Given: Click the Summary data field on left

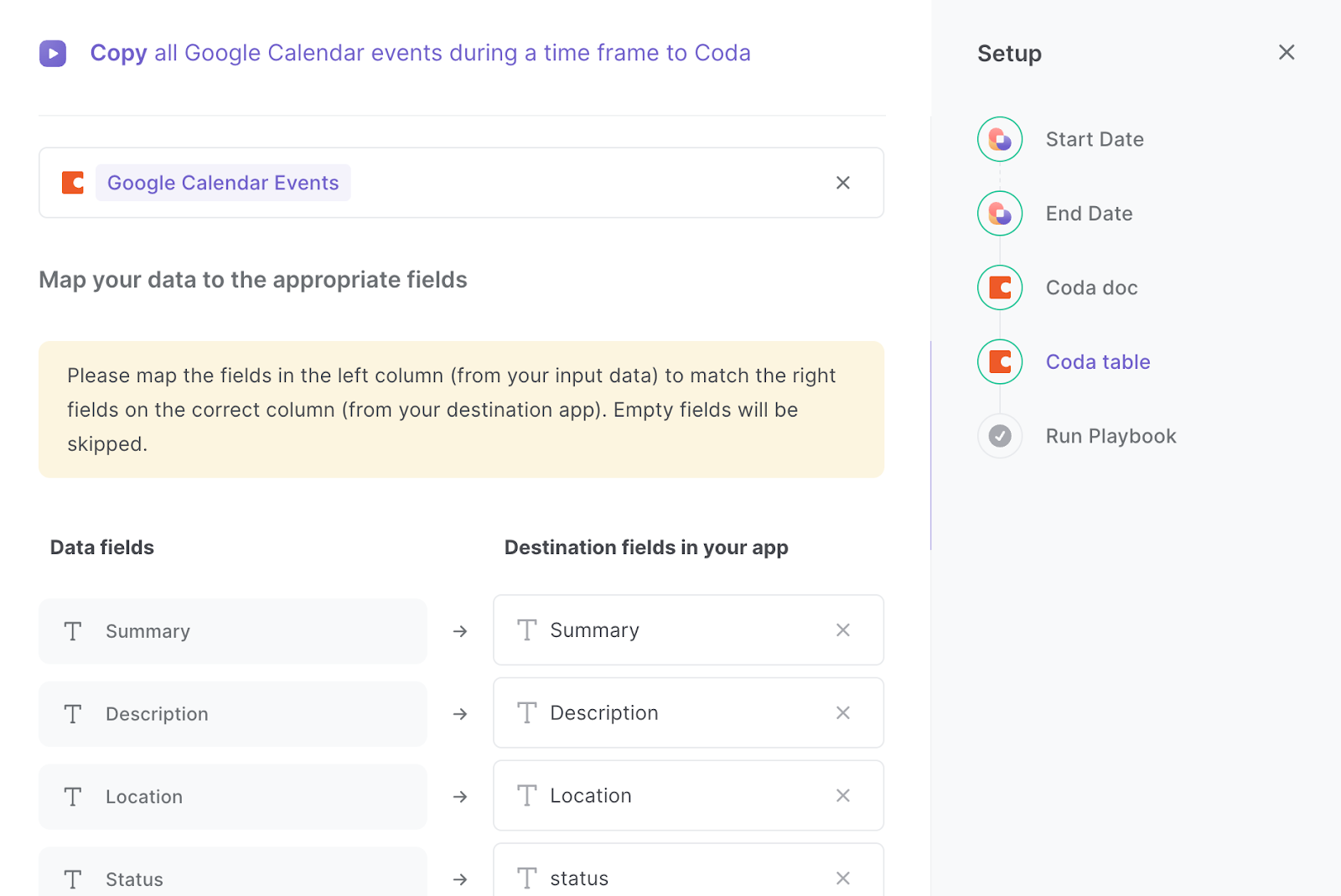Looking at the screenshot, I should tap(232, 631).
